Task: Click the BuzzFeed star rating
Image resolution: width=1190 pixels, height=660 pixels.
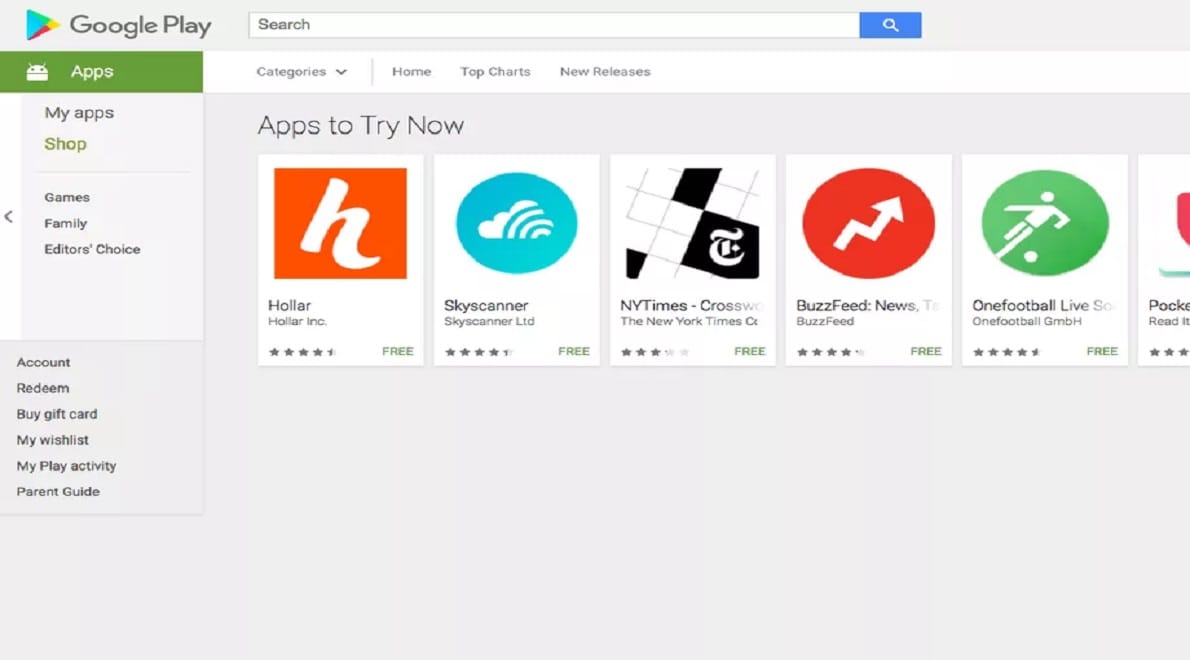Action: click(830, 352)
